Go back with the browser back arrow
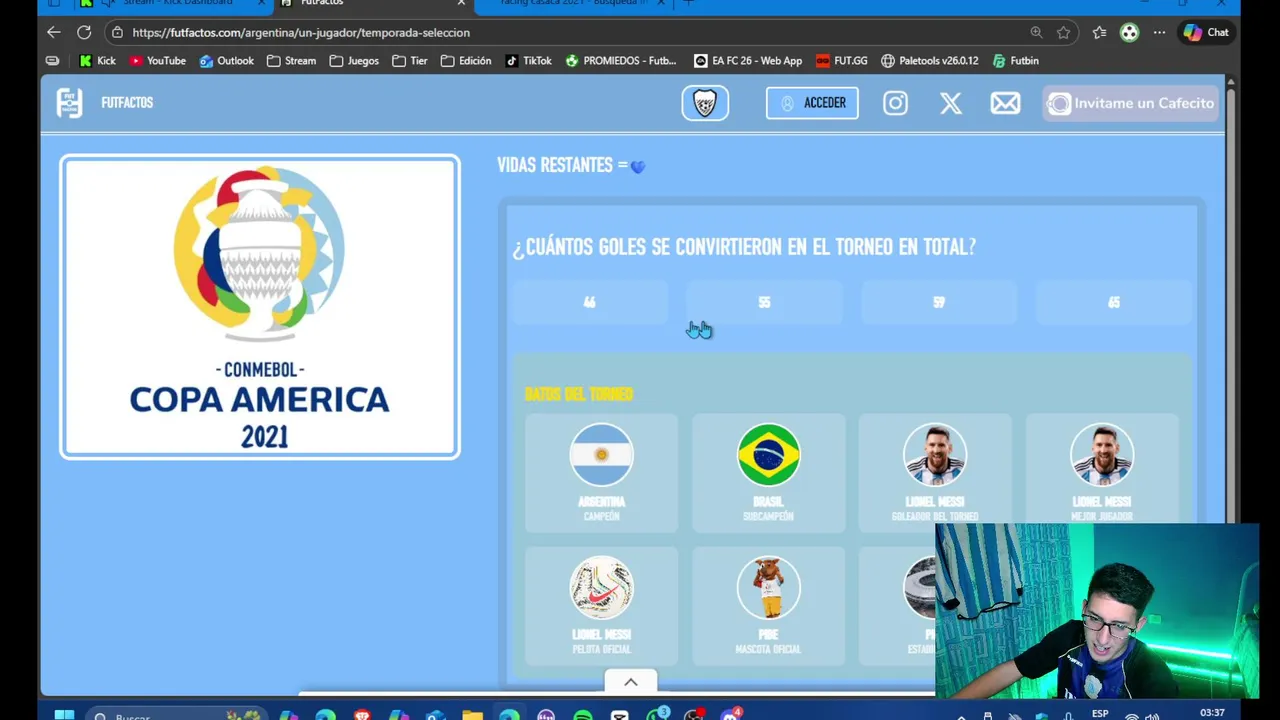 (x=54, y=32)
